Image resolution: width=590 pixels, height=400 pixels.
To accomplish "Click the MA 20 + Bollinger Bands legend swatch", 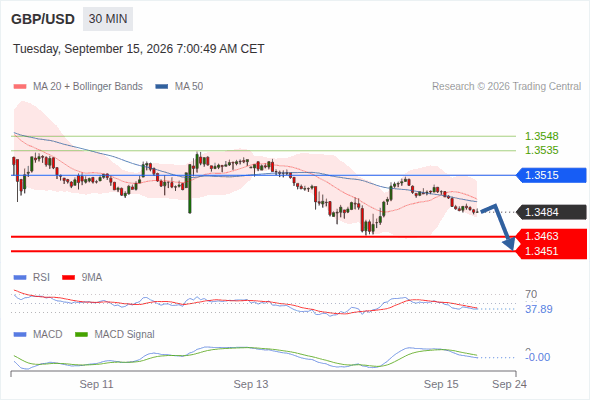I will pyautogui.click(x=20, y=87).
